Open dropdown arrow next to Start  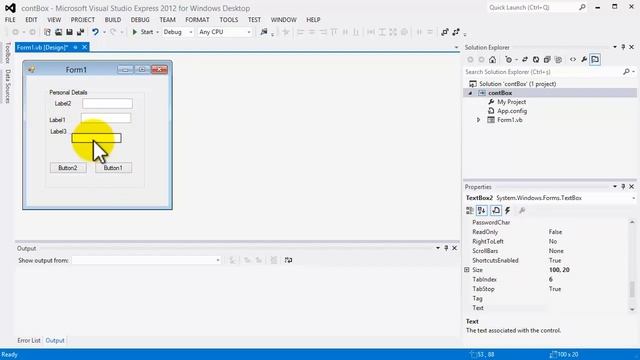pos(158,32)
